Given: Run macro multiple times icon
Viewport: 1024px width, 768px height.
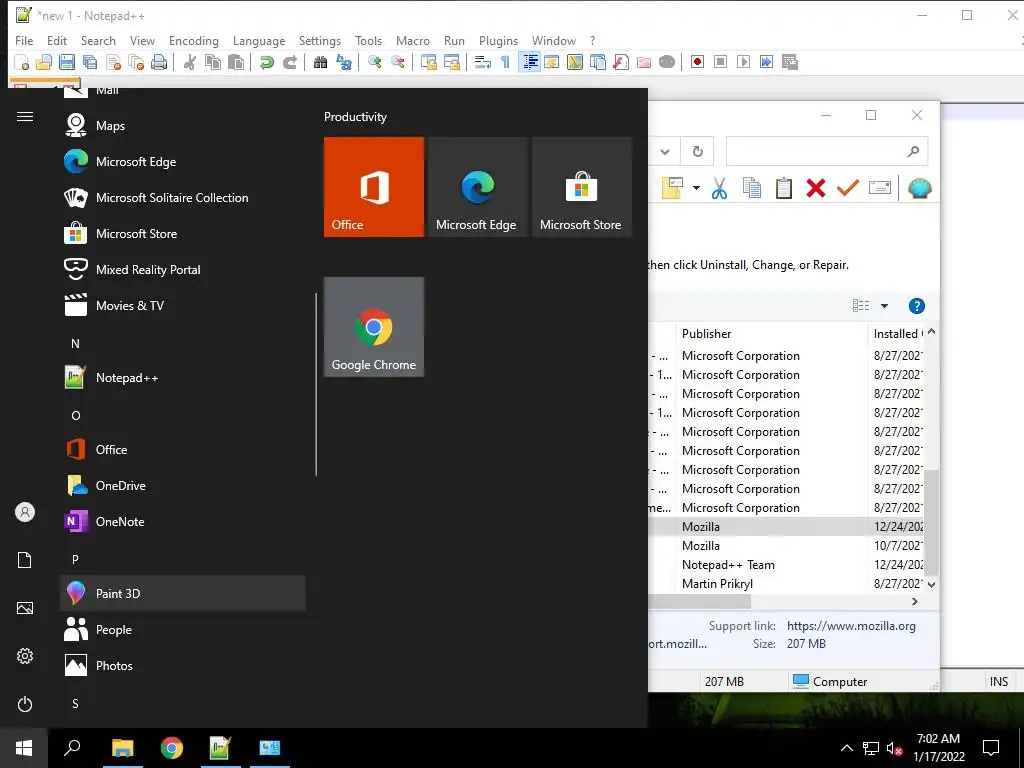Looking at the screenshot, I should (767, 62).
